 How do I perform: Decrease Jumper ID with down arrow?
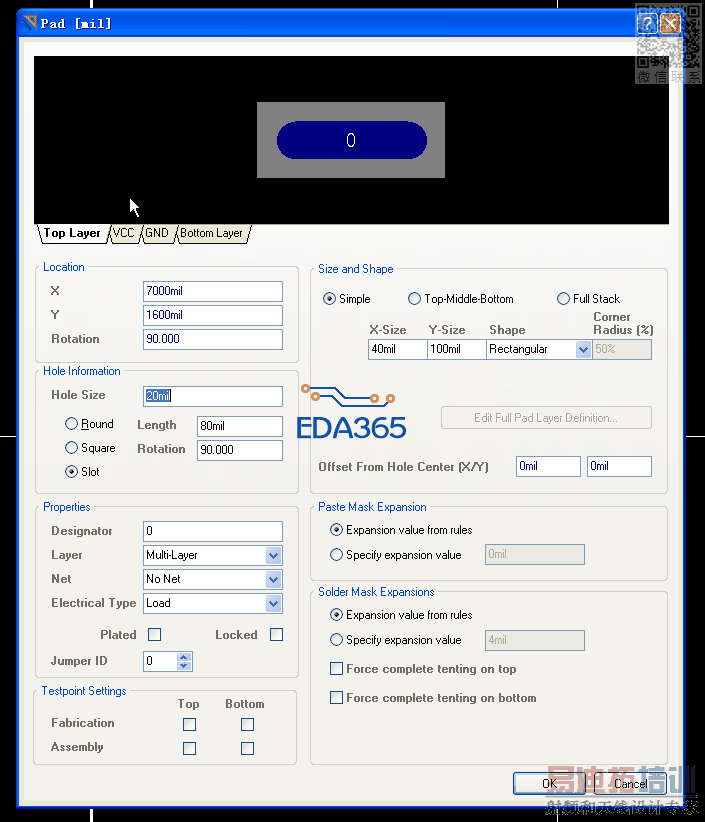point(183,666)
